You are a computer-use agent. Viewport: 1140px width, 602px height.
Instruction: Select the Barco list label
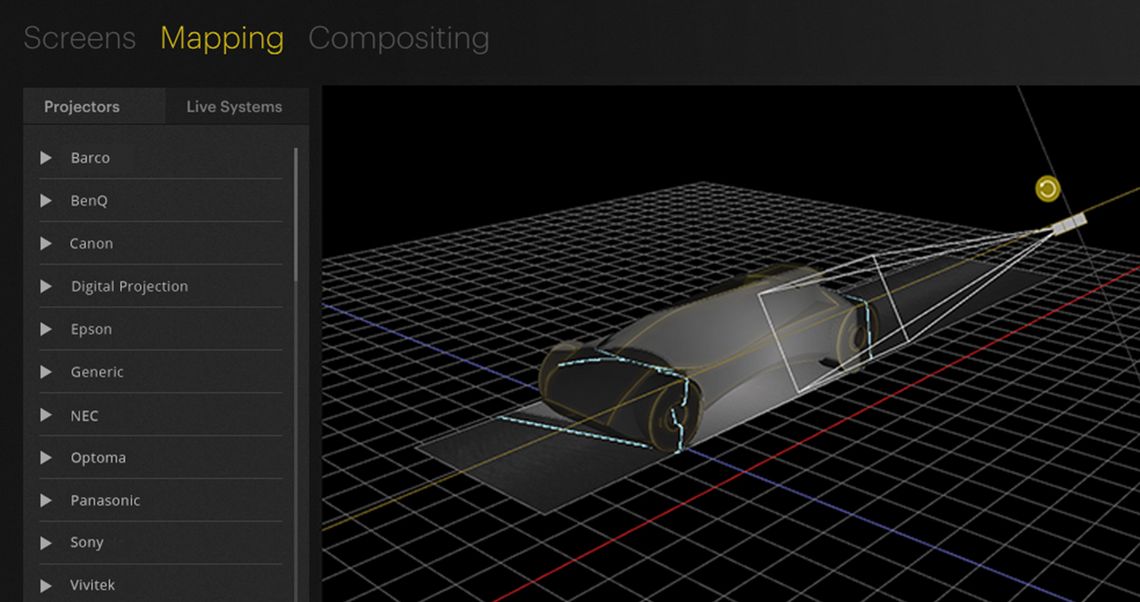tap(90, 158)
